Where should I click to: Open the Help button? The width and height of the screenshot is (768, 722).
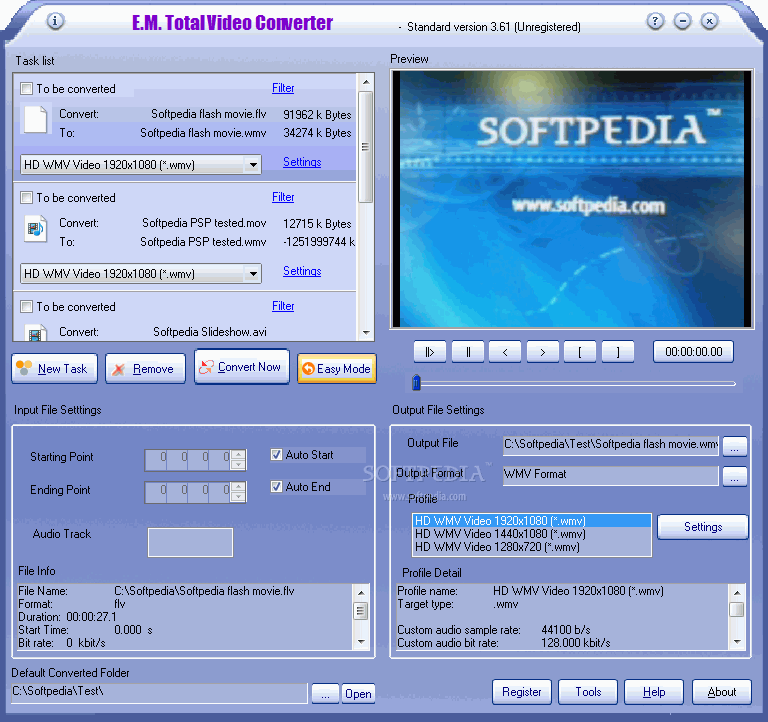click(654, 692)
